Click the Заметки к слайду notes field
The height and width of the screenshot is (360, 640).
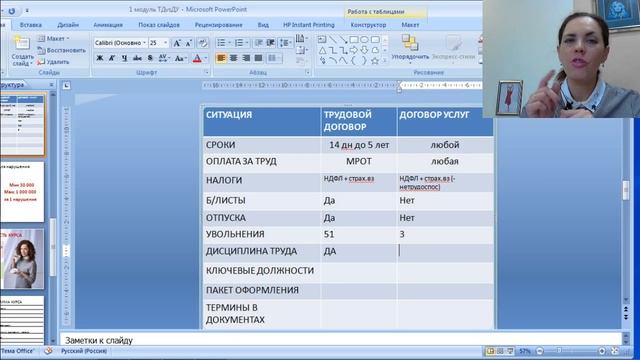[341, 340]
